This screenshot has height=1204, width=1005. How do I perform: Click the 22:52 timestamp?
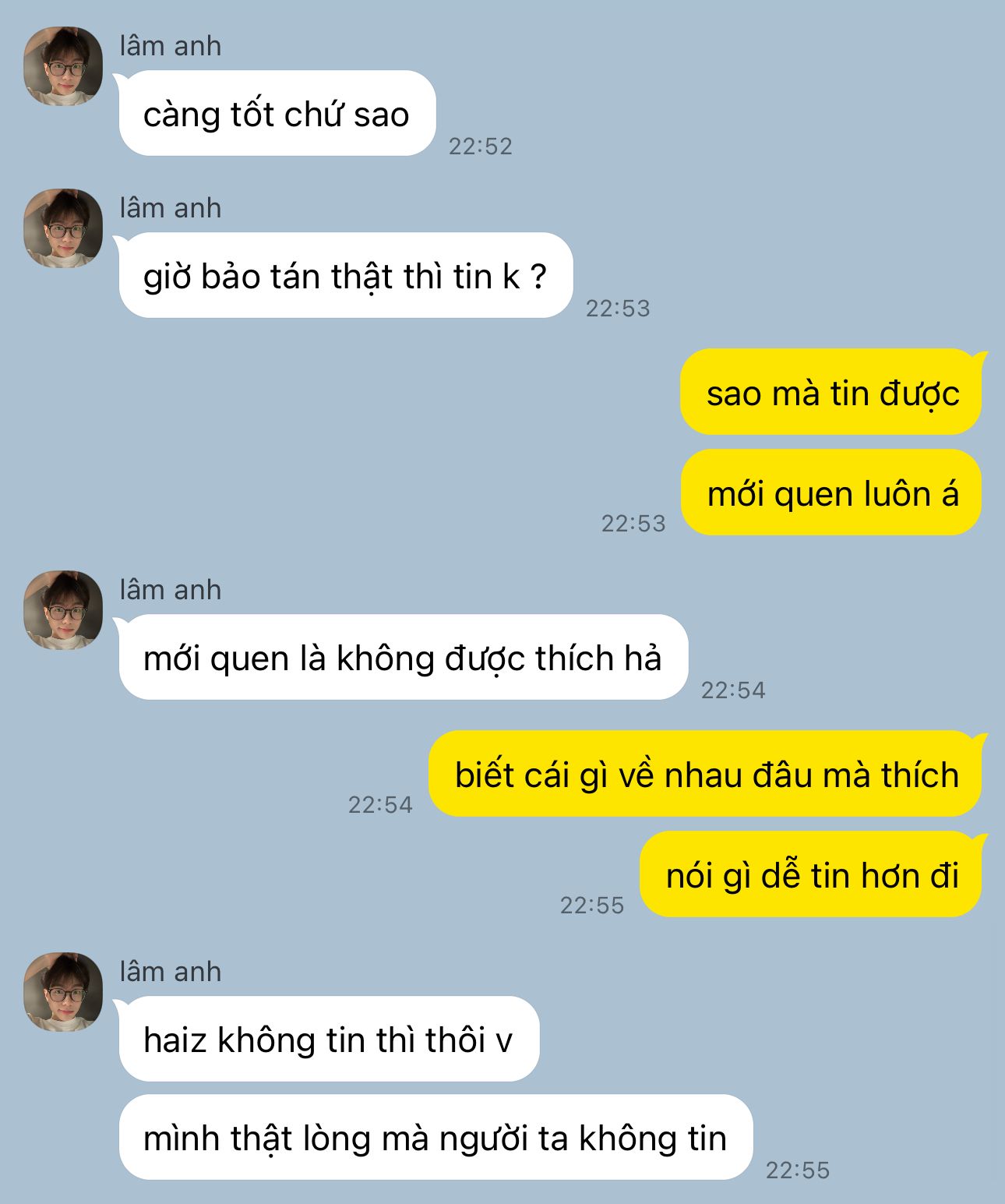point(481,146)
